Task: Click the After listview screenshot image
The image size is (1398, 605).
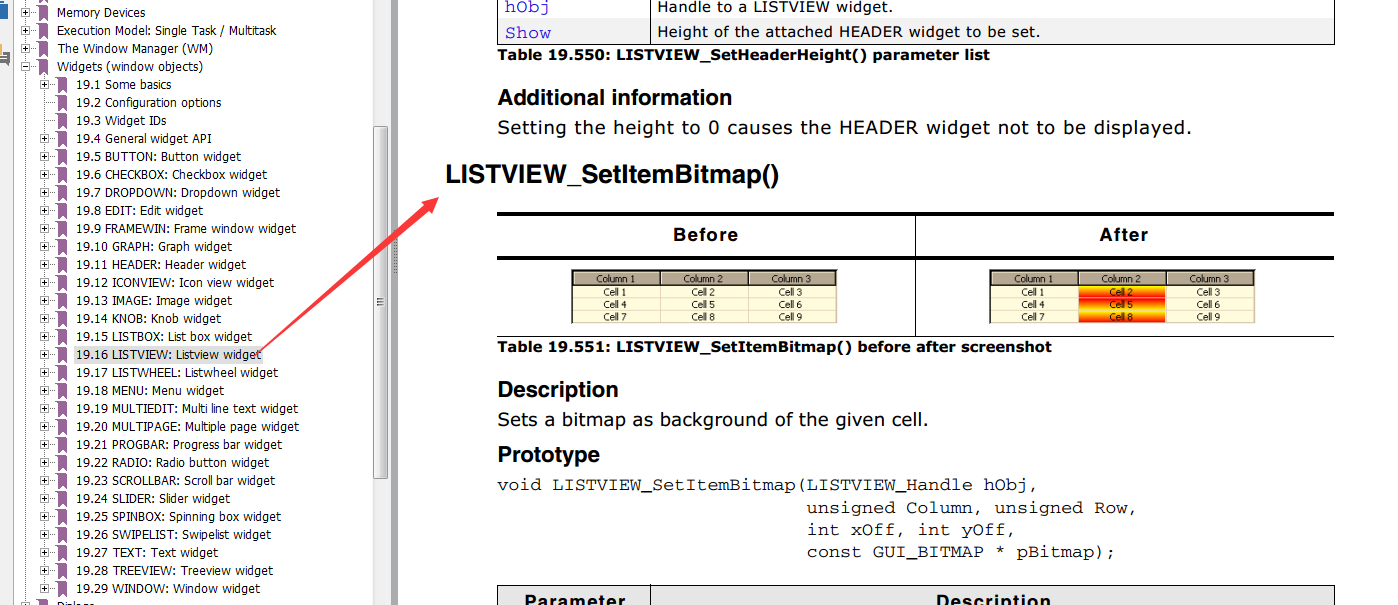Action: 1122,297
